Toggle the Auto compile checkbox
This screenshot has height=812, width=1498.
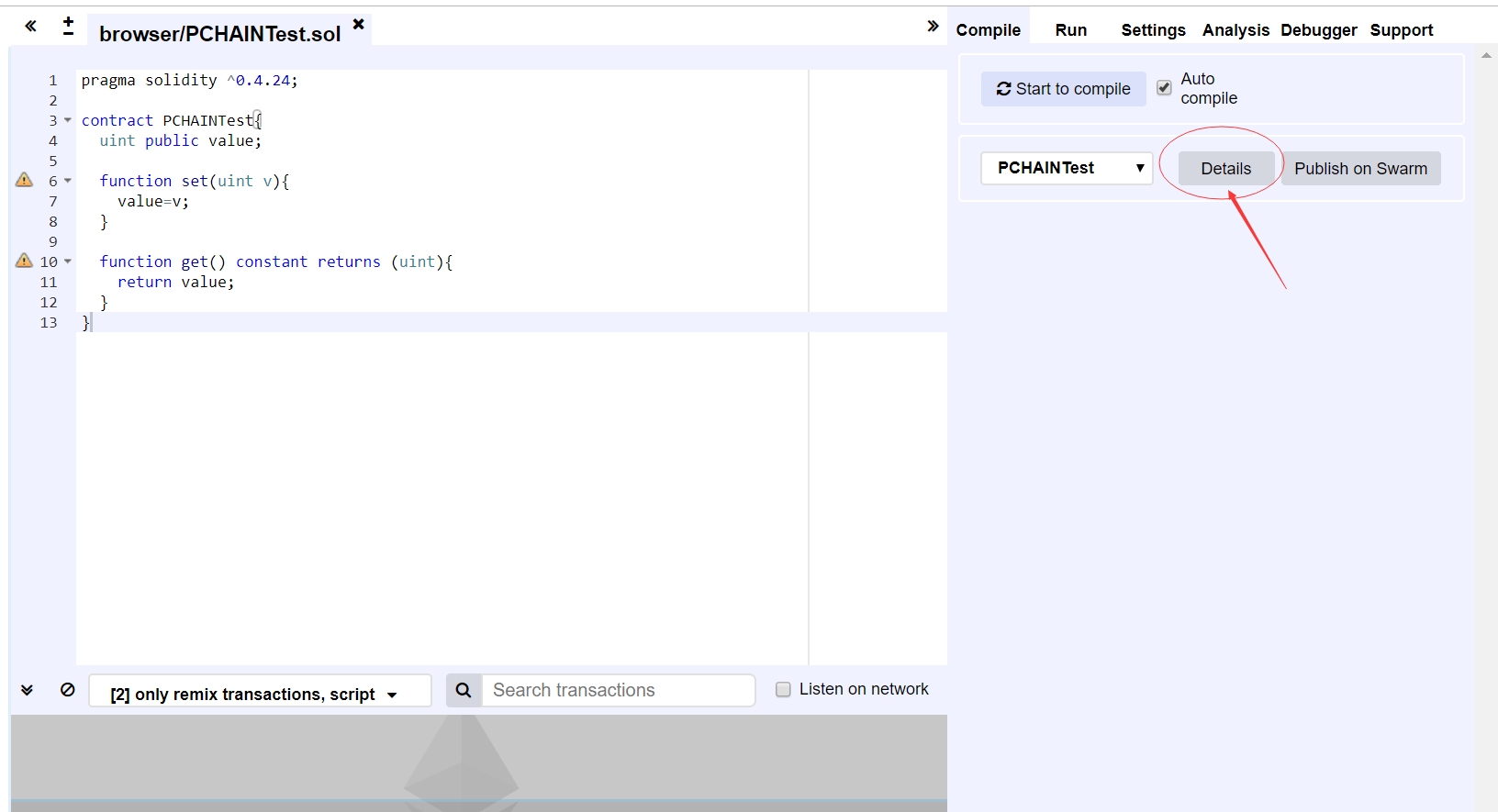(1164, 88)
